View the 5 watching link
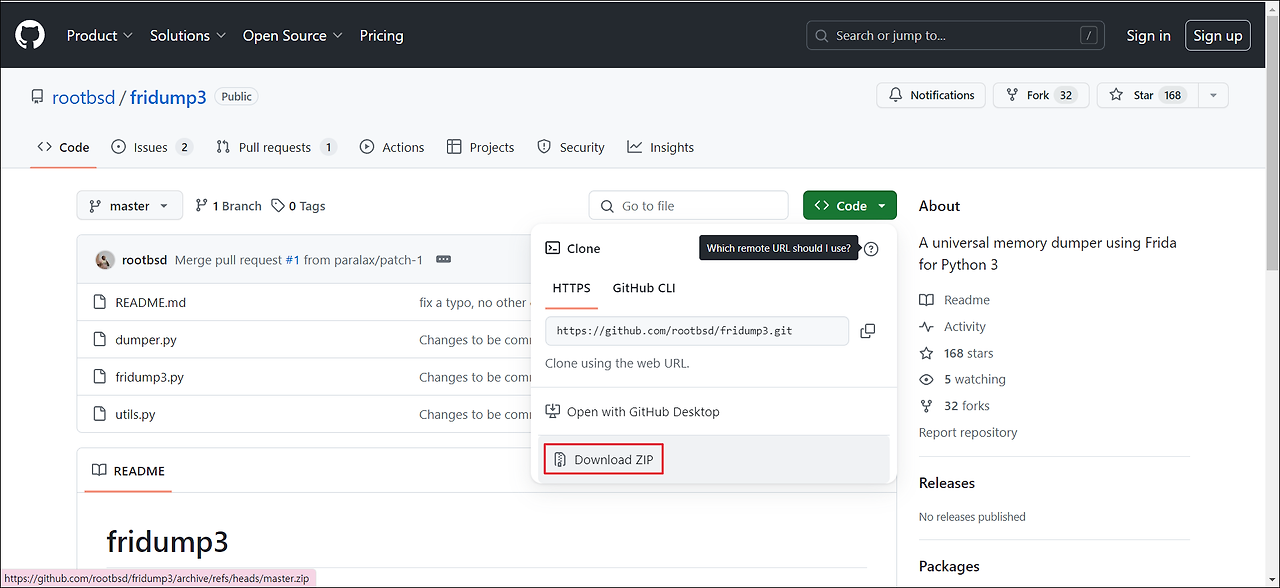Image resolution: width=1280 pixels, height=588 pixels. [962, 379]
